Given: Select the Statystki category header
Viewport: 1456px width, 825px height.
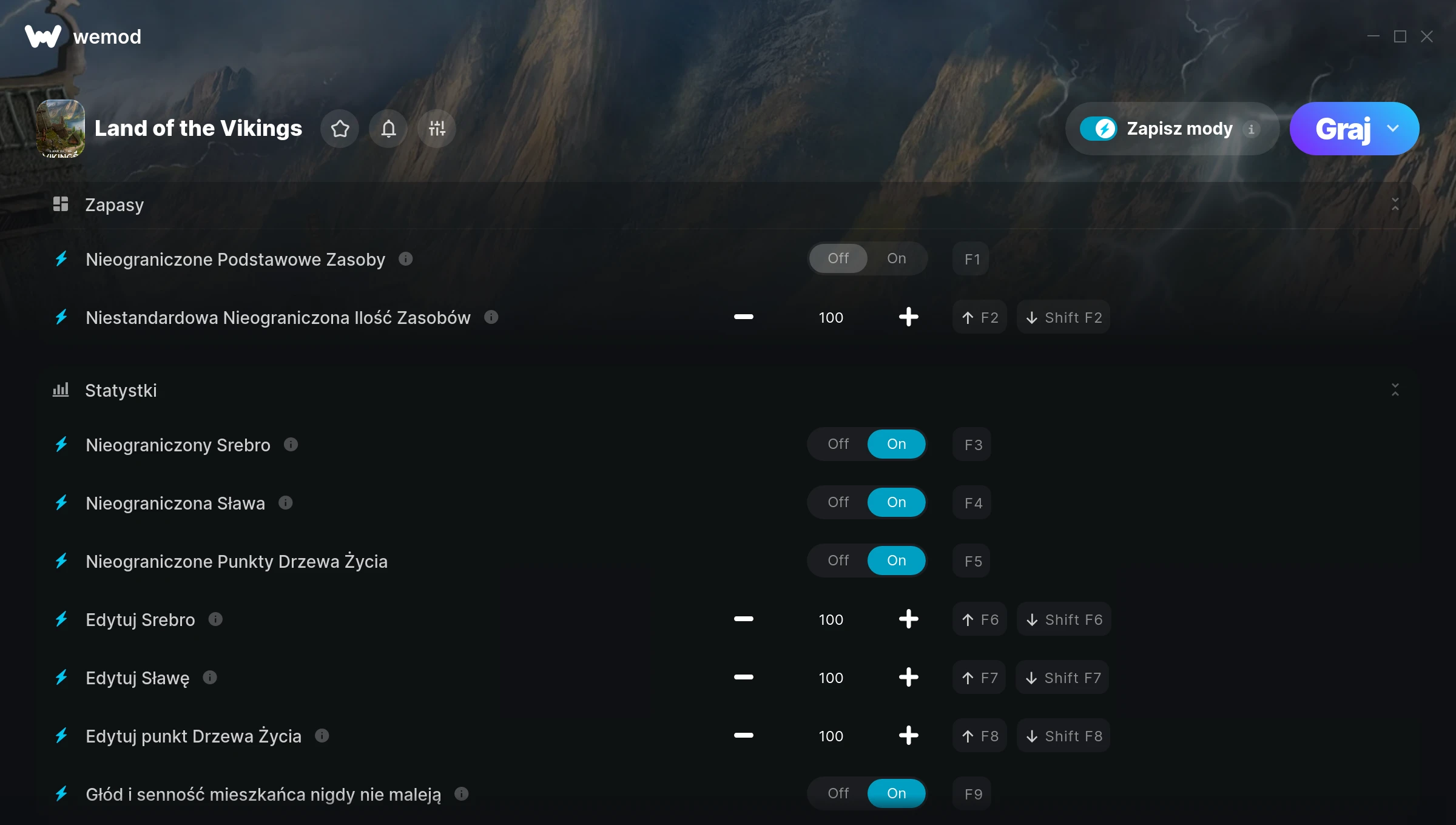Looking at the screenshot, I should pos(121,390).
